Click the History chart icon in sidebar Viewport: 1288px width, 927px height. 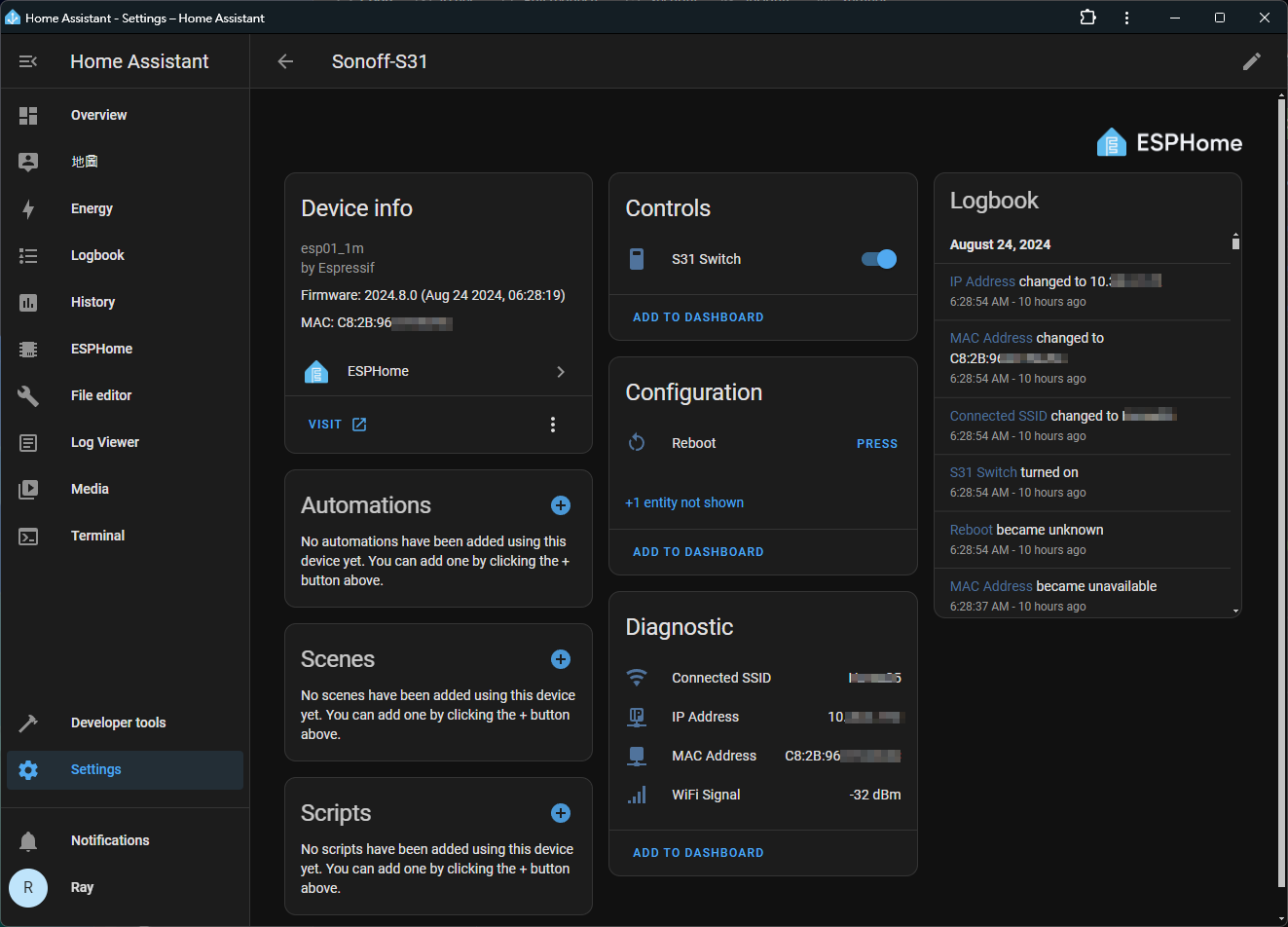[28, 302]
